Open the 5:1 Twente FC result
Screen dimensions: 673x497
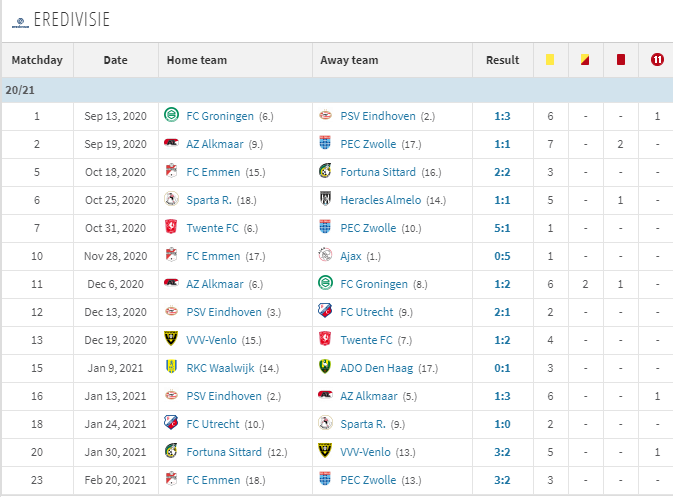502,228
